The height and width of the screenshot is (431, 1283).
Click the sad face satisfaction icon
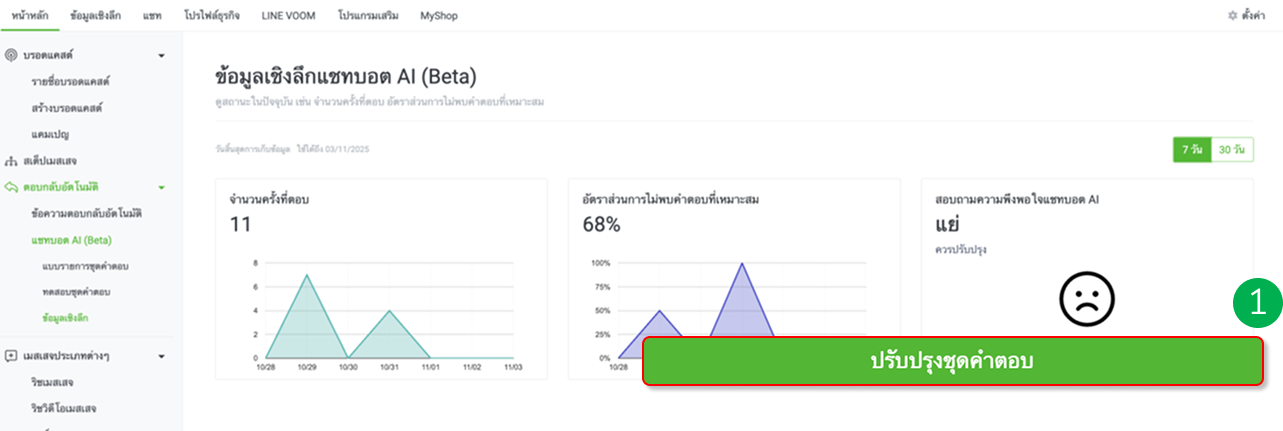1086,299
